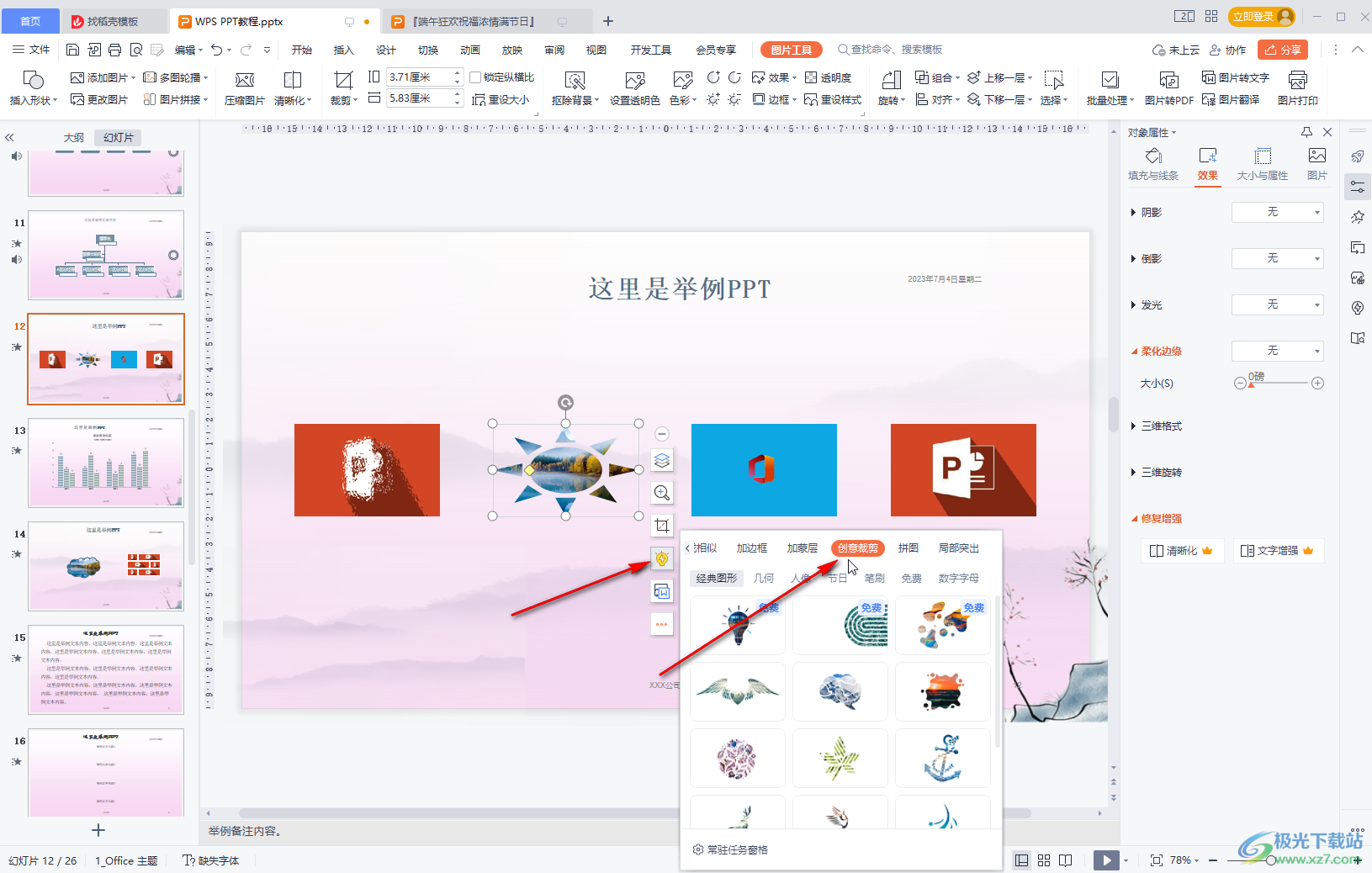
Task: Collapse the 修复增强 section
Action: [1157, 519]
